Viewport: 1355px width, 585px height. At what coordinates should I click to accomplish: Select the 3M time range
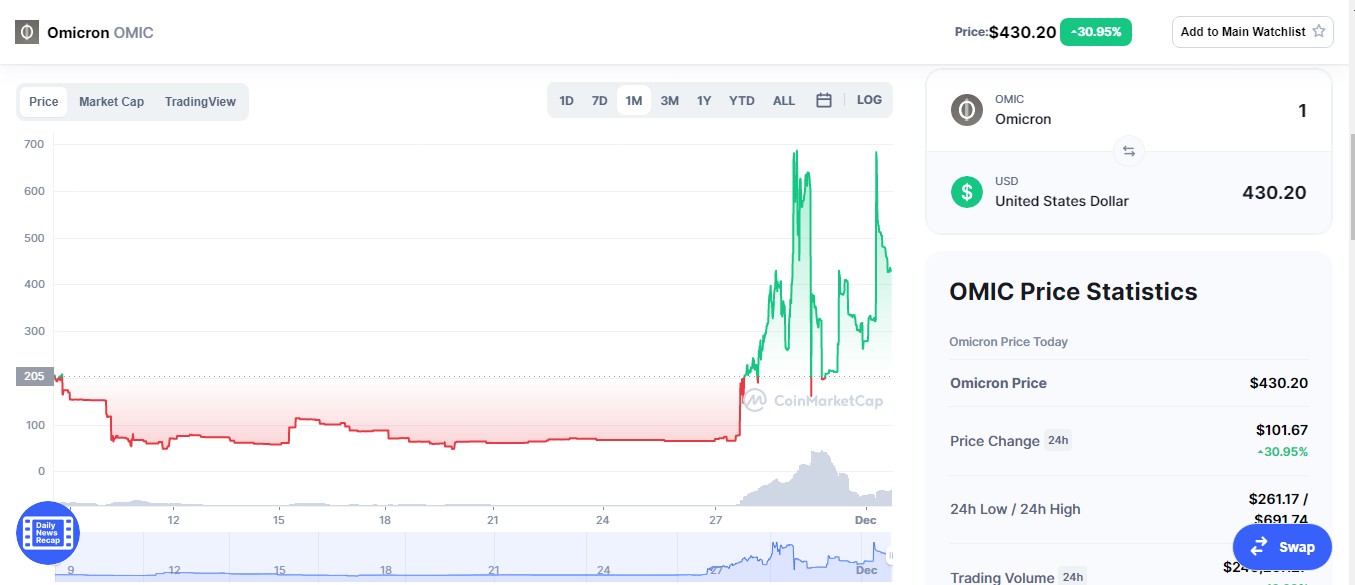tap(669, 100)
